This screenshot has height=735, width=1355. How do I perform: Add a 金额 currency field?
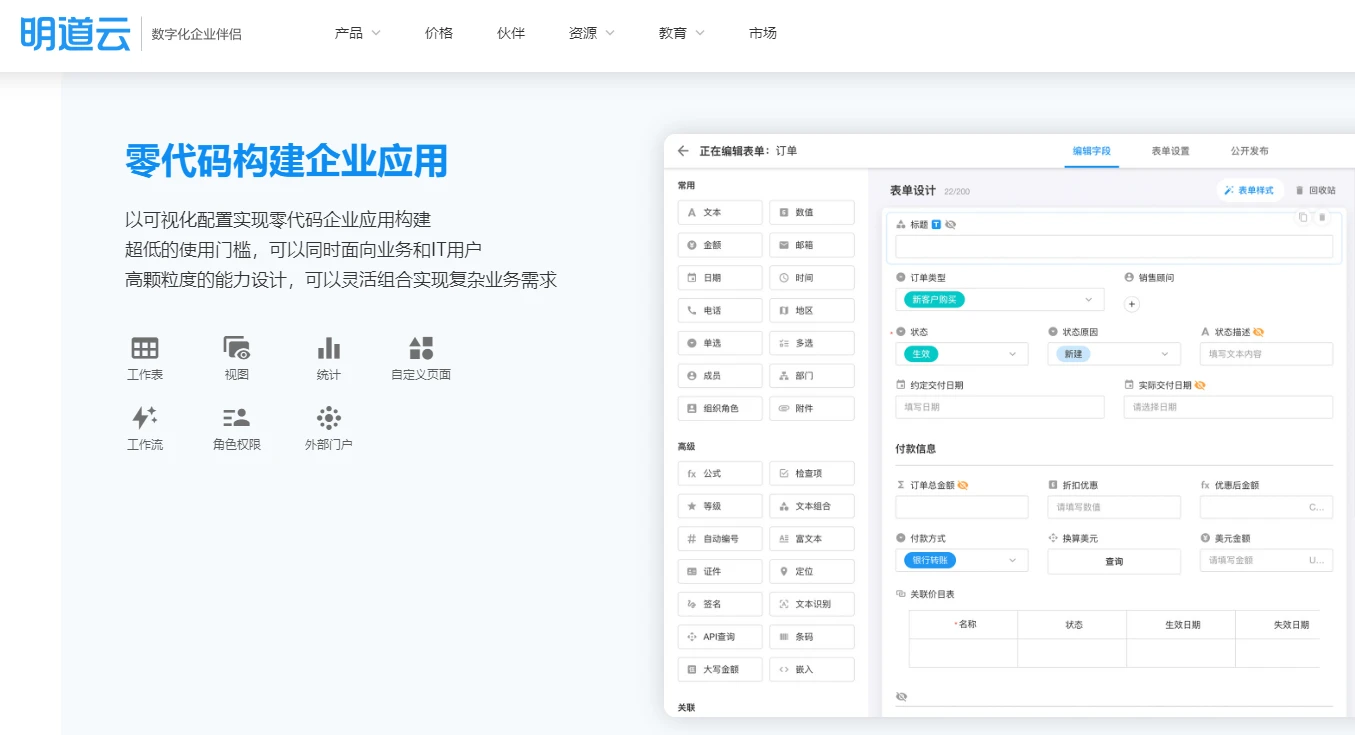point(720,245)
